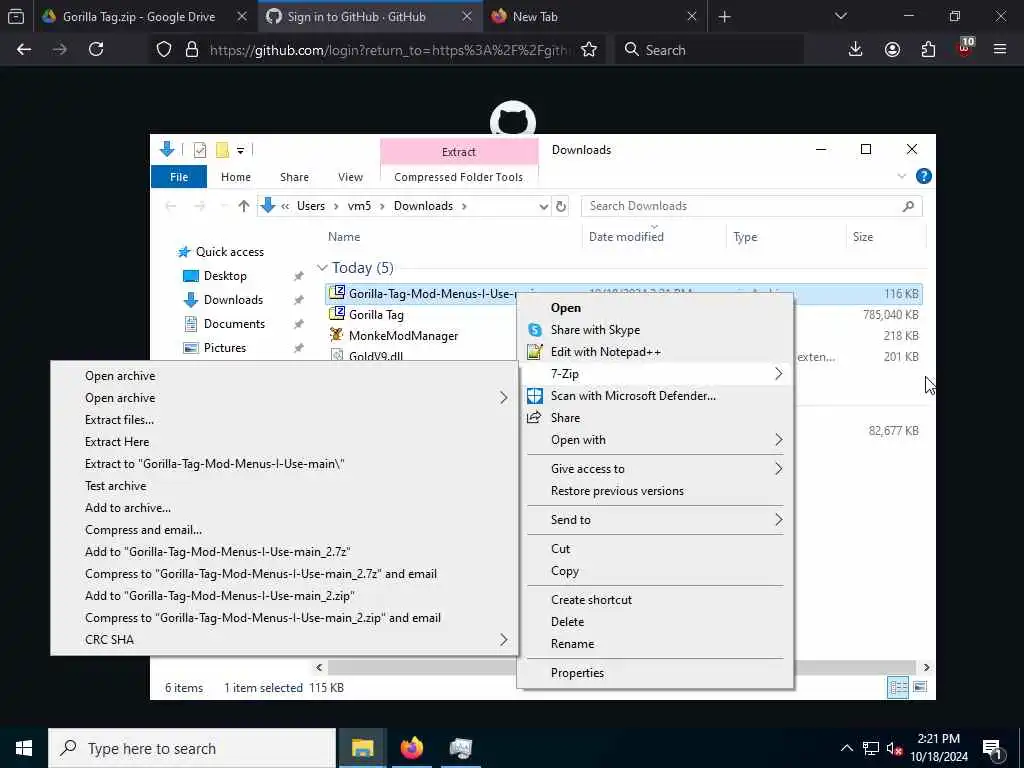
Task: Click the Firefox Search box
Action: tap(709, 50)
